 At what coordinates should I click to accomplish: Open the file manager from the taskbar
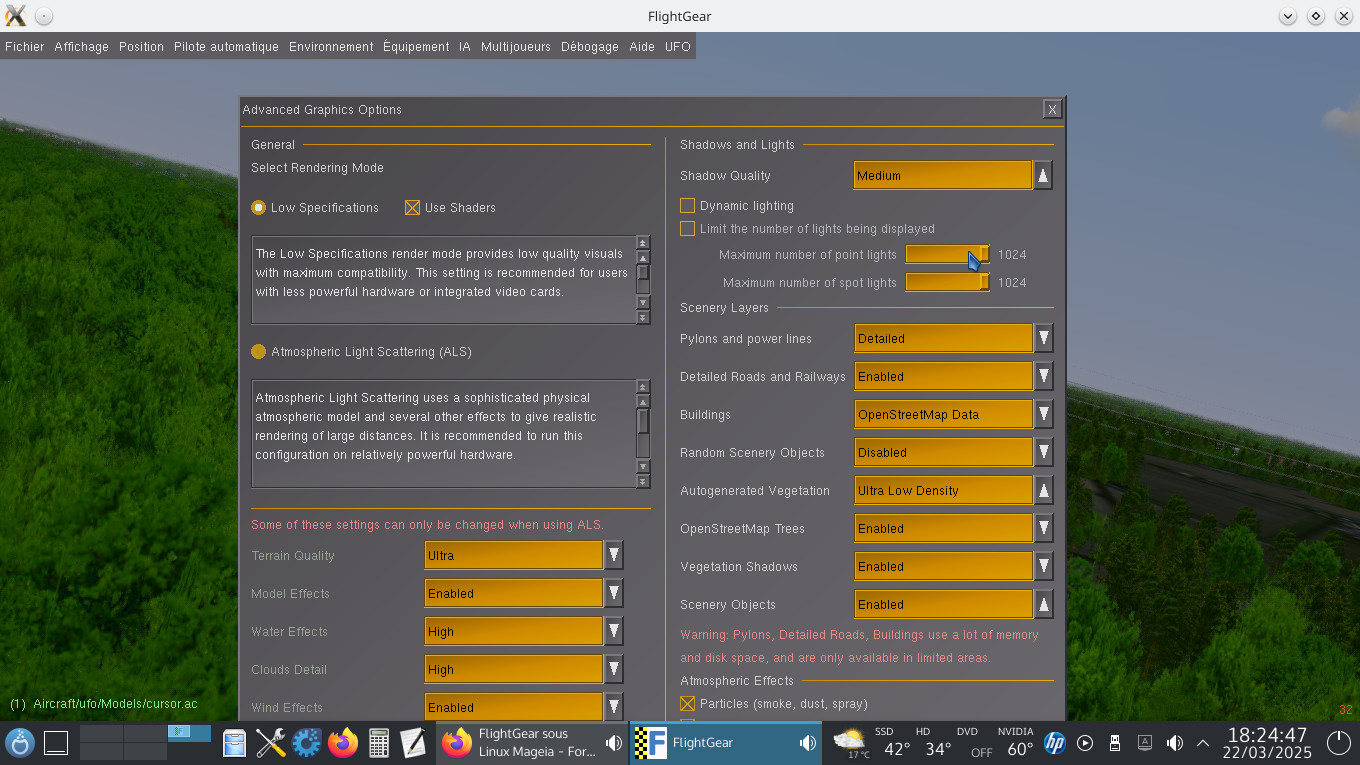pos(234,743)
